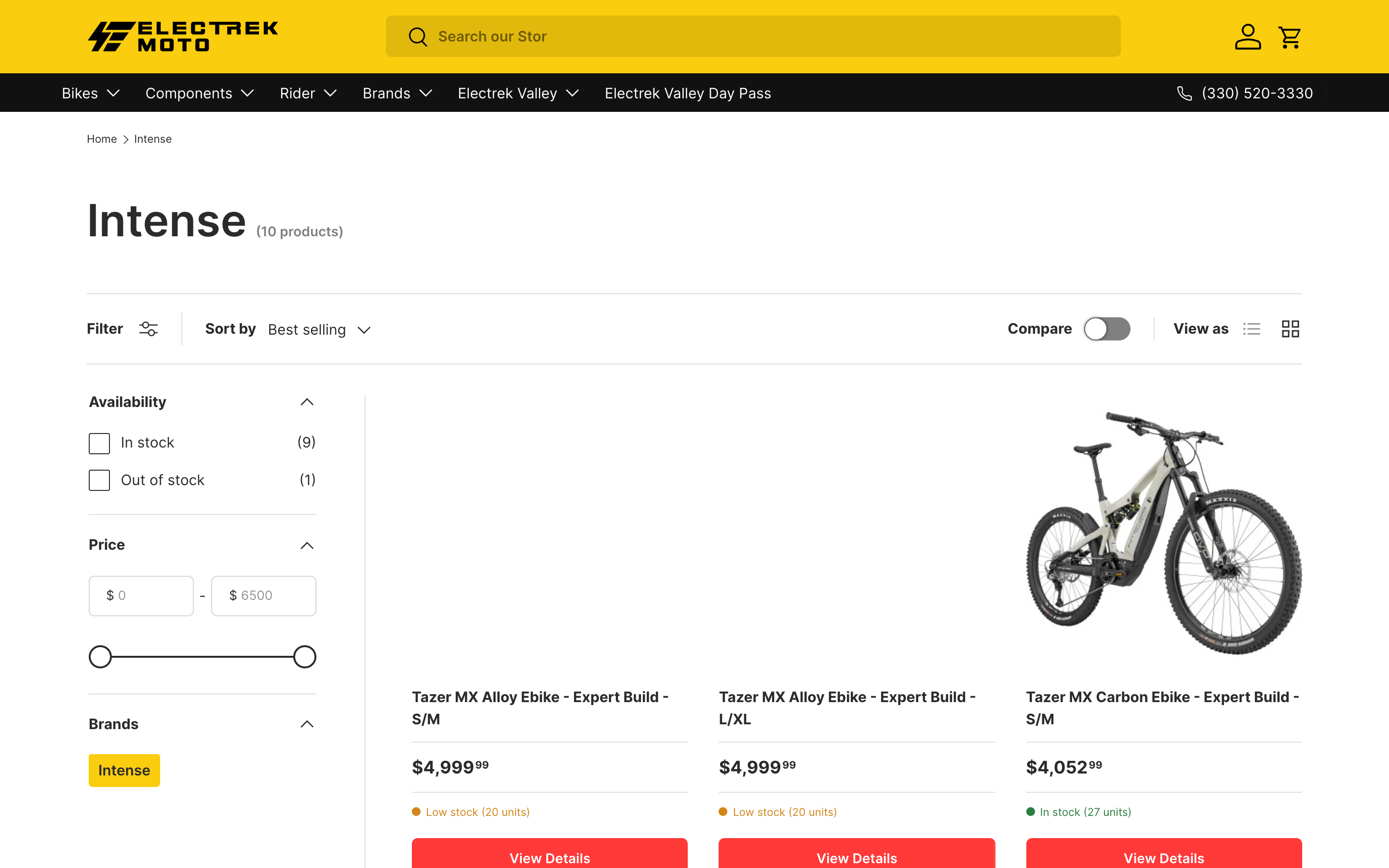Viewport: 1389px width, 868px height.
Task: Click the right price slider handle
Action: (x=305, y=657)
